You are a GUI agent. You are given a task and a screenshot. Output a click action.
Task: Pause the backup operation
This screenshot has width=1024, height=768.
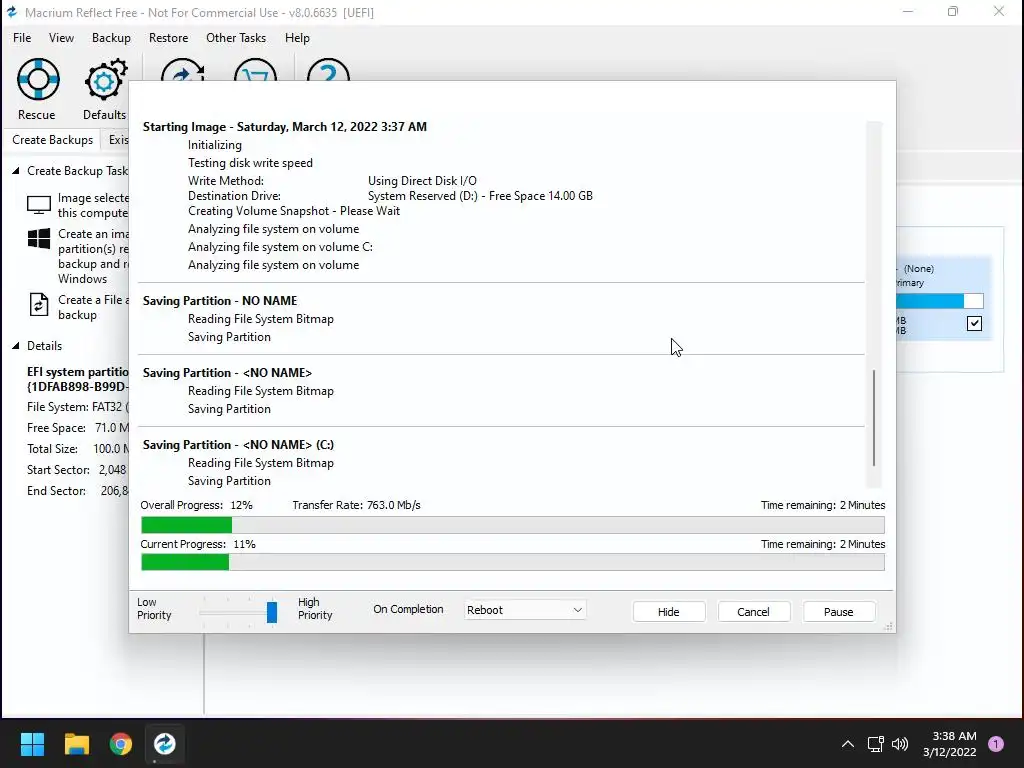(839, 612)
